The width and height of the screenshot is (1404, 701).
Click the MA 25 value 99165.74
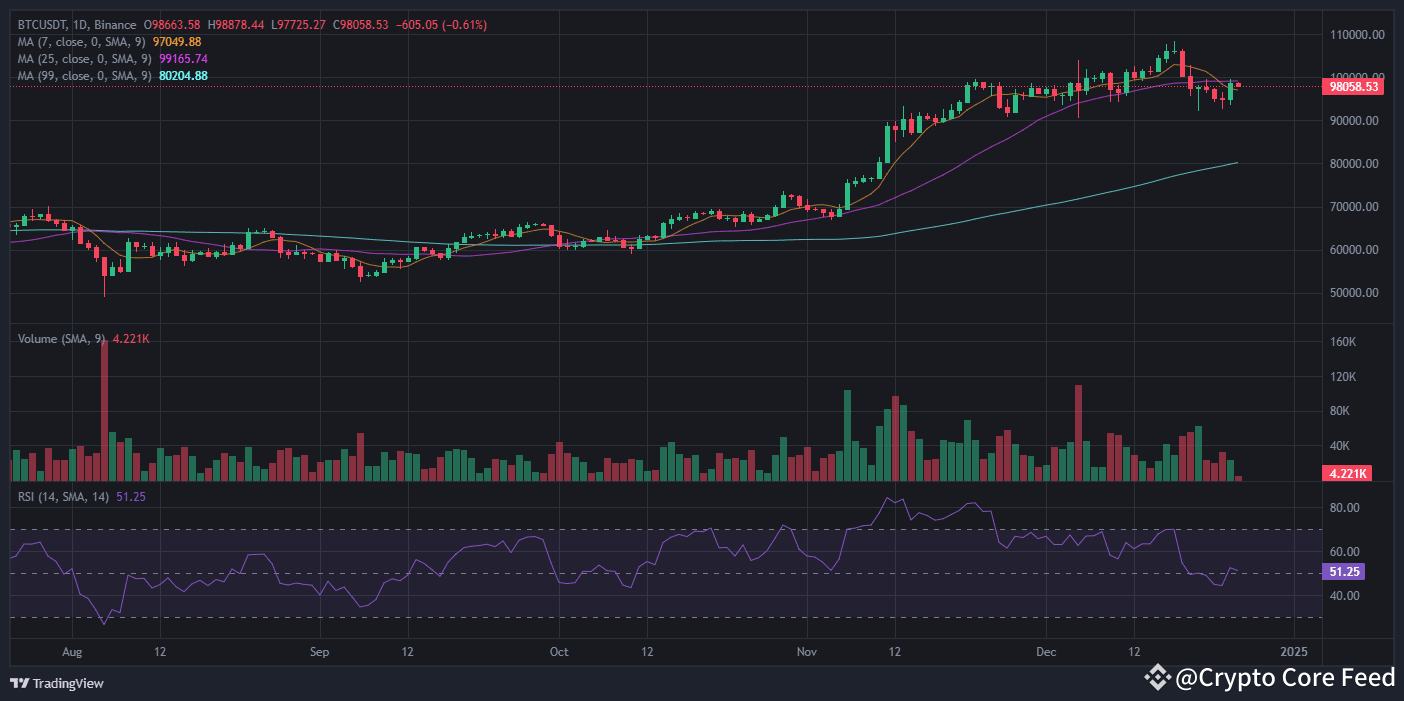(x=183, y=59)
